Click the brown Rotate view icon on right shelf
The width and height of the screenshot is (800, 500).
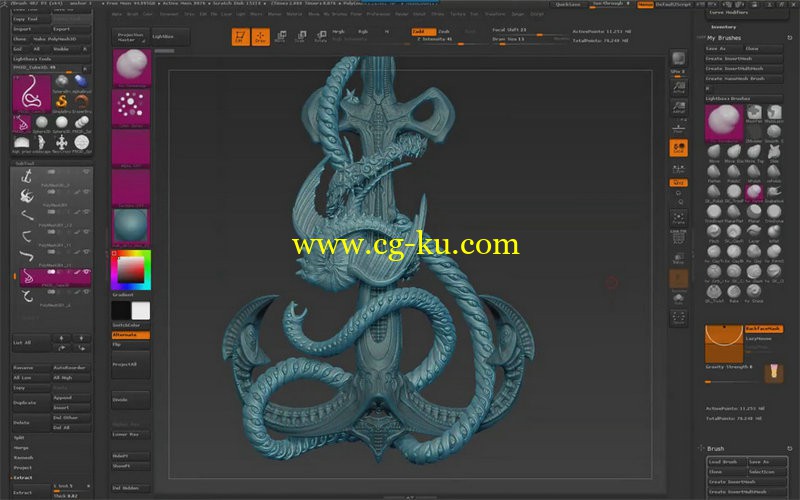tap(679, 279)
